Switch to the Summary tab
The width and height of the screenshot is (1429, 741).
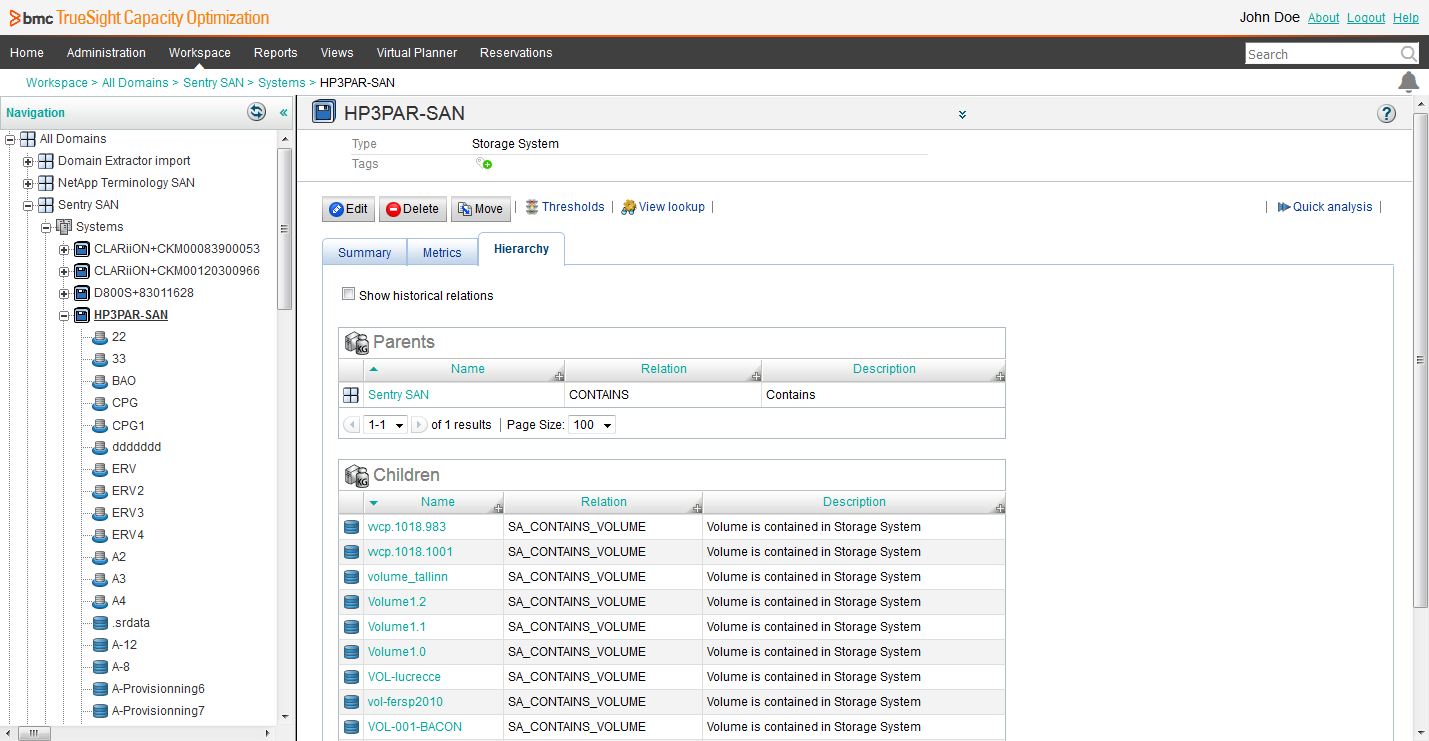pyautogui.click(x=364, y=253)
